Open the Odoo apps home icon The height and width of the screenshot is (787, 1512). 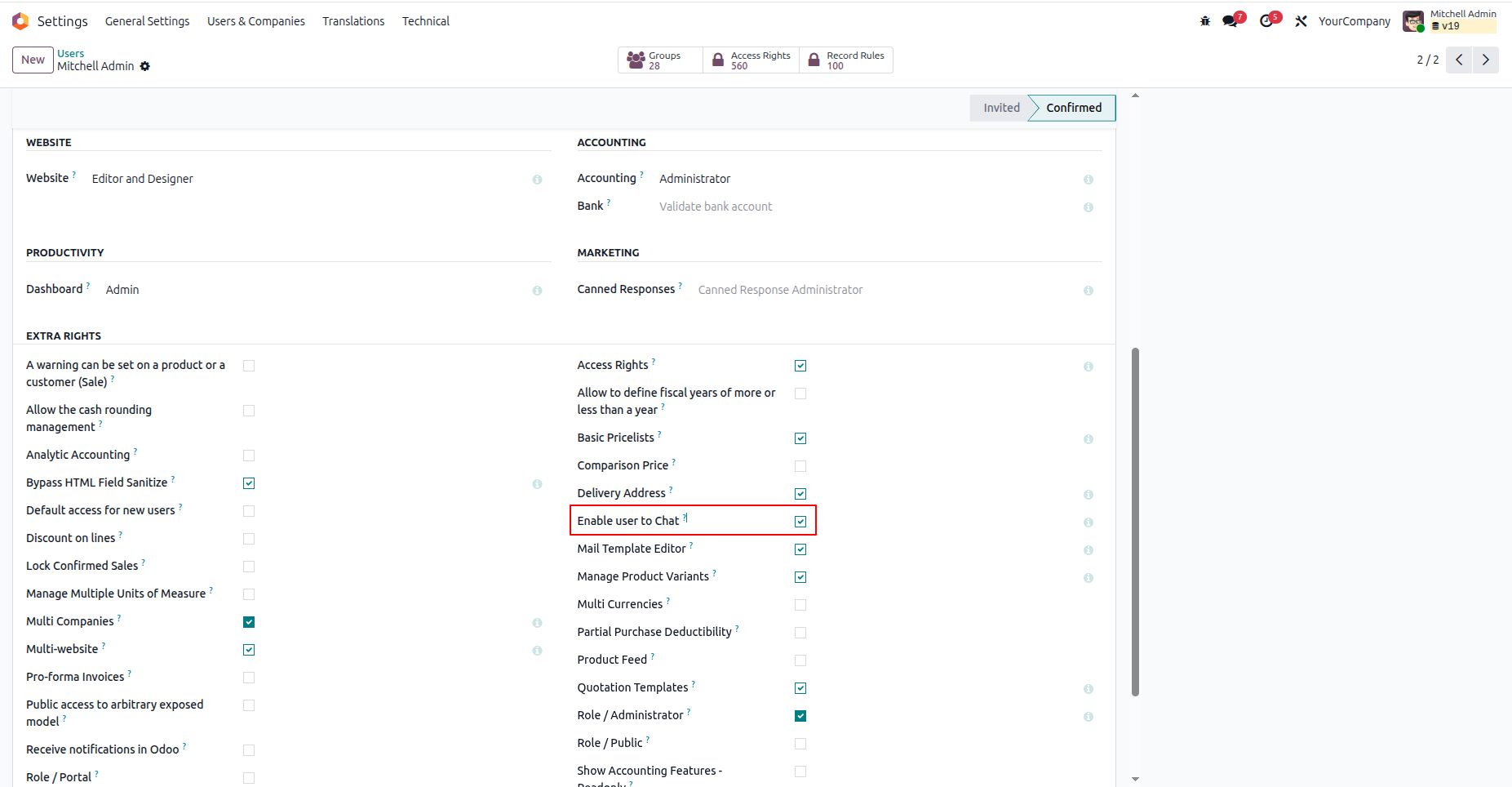(20, 21)
